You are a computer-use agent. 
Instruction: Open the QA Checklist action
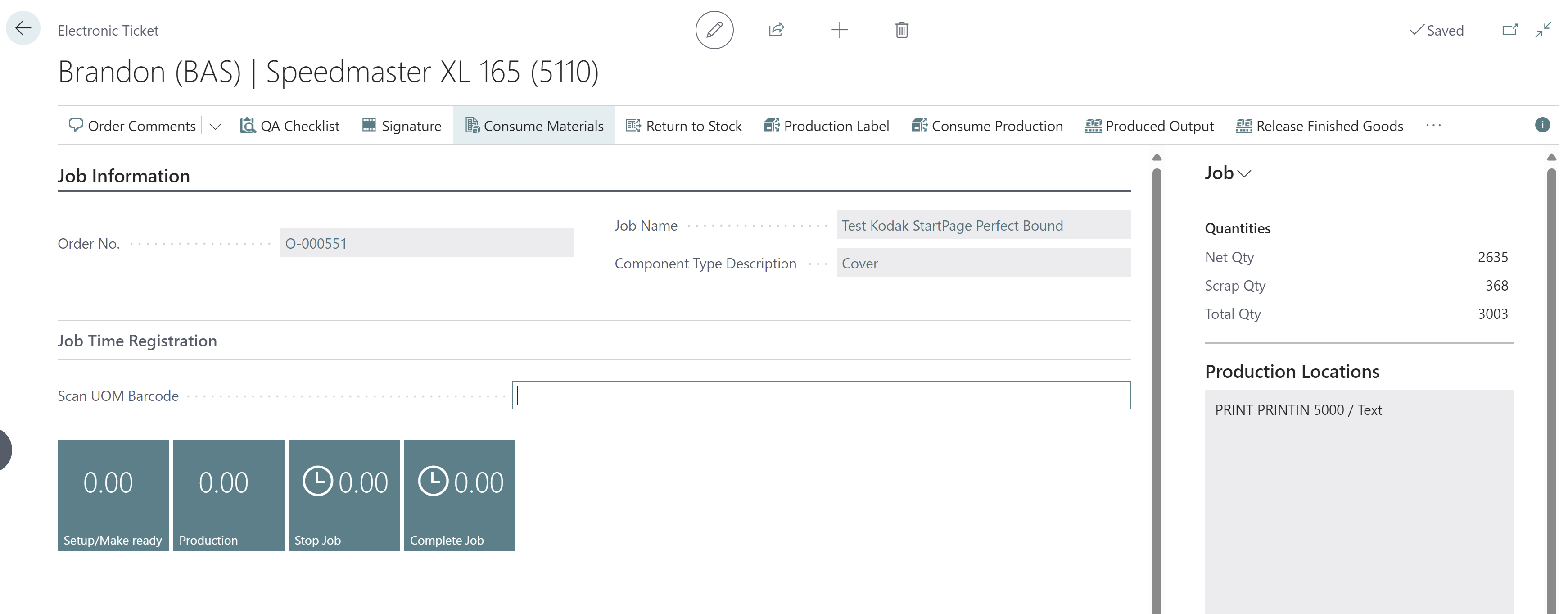290,126
